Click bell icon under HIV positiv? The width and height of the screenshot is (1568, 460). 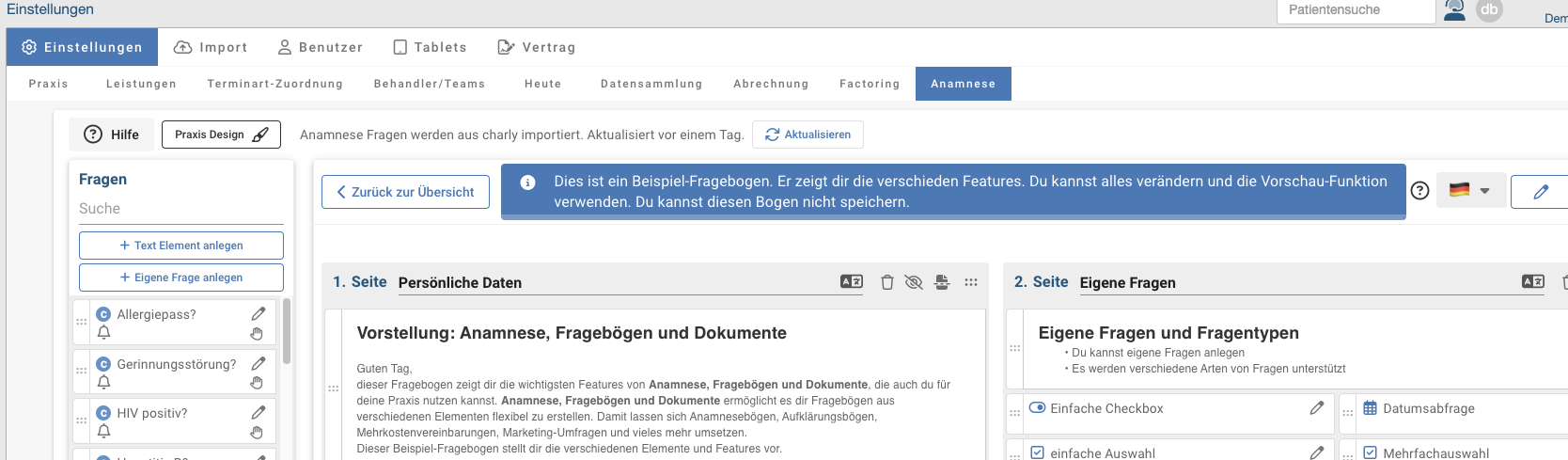(104, 432)
